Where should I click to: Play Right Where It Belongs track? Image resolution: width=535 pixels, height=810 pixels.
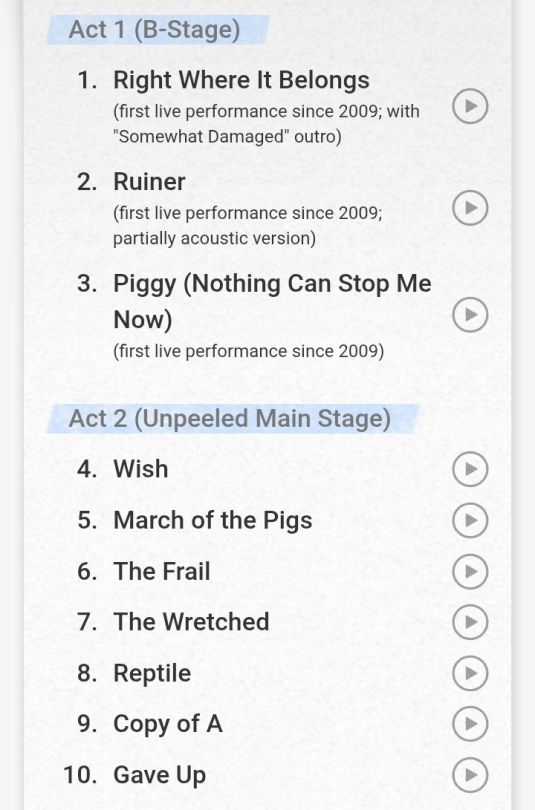[x=470, y=106]
